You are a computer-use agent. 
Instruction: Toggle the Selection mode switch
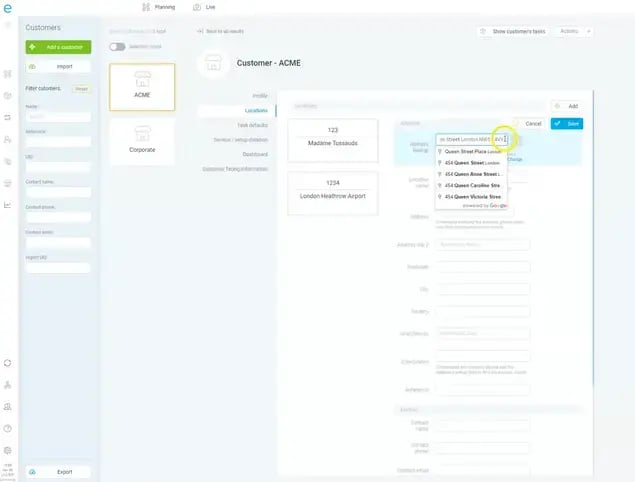point(117,47)
